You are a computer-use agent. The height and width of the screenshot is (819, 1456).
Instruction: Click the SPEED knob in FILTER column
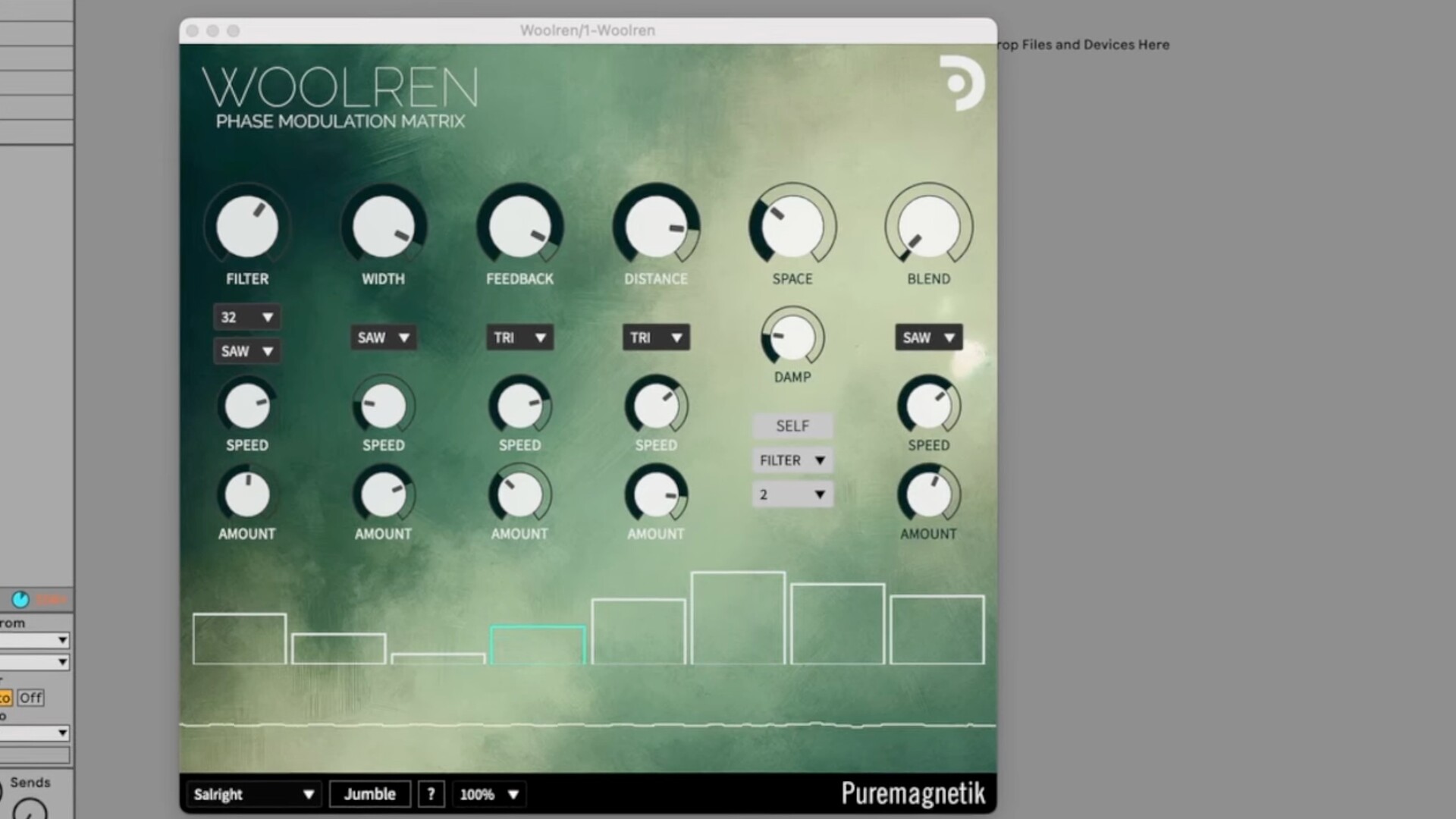[247, 406]
